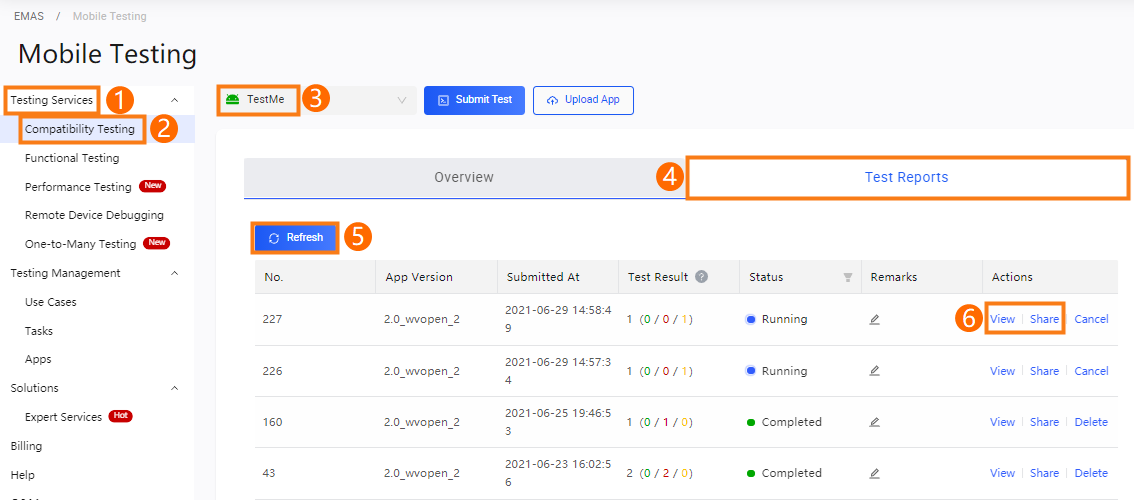Share the report for test 43

tap(1044, 473)
